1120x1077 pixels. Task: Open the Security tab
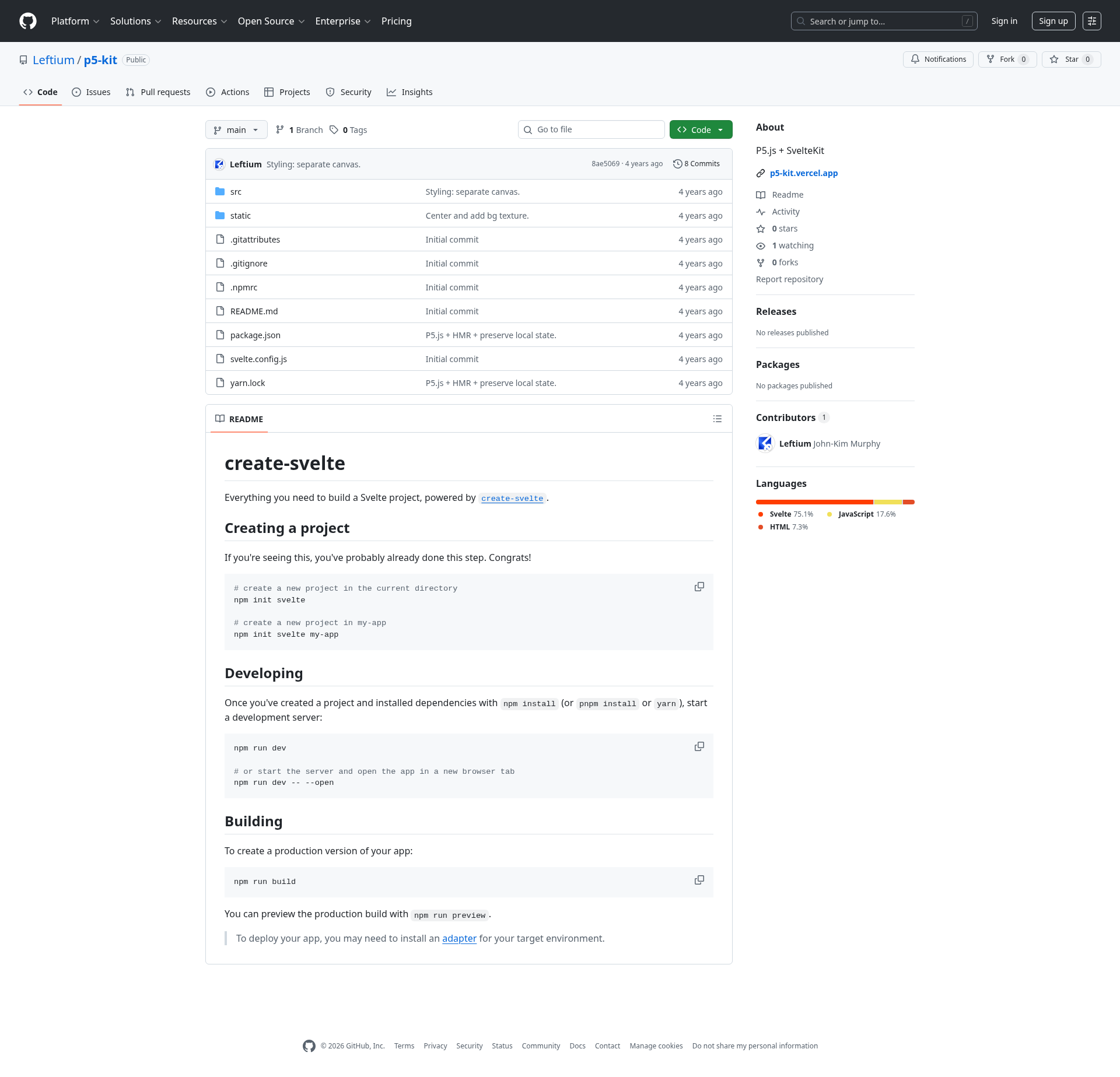[x=348, y=92]
